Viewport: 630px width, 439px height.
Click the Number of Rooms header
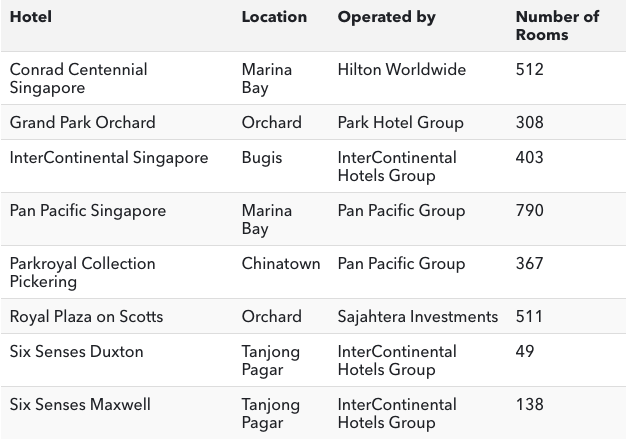(x=557, y=26)
